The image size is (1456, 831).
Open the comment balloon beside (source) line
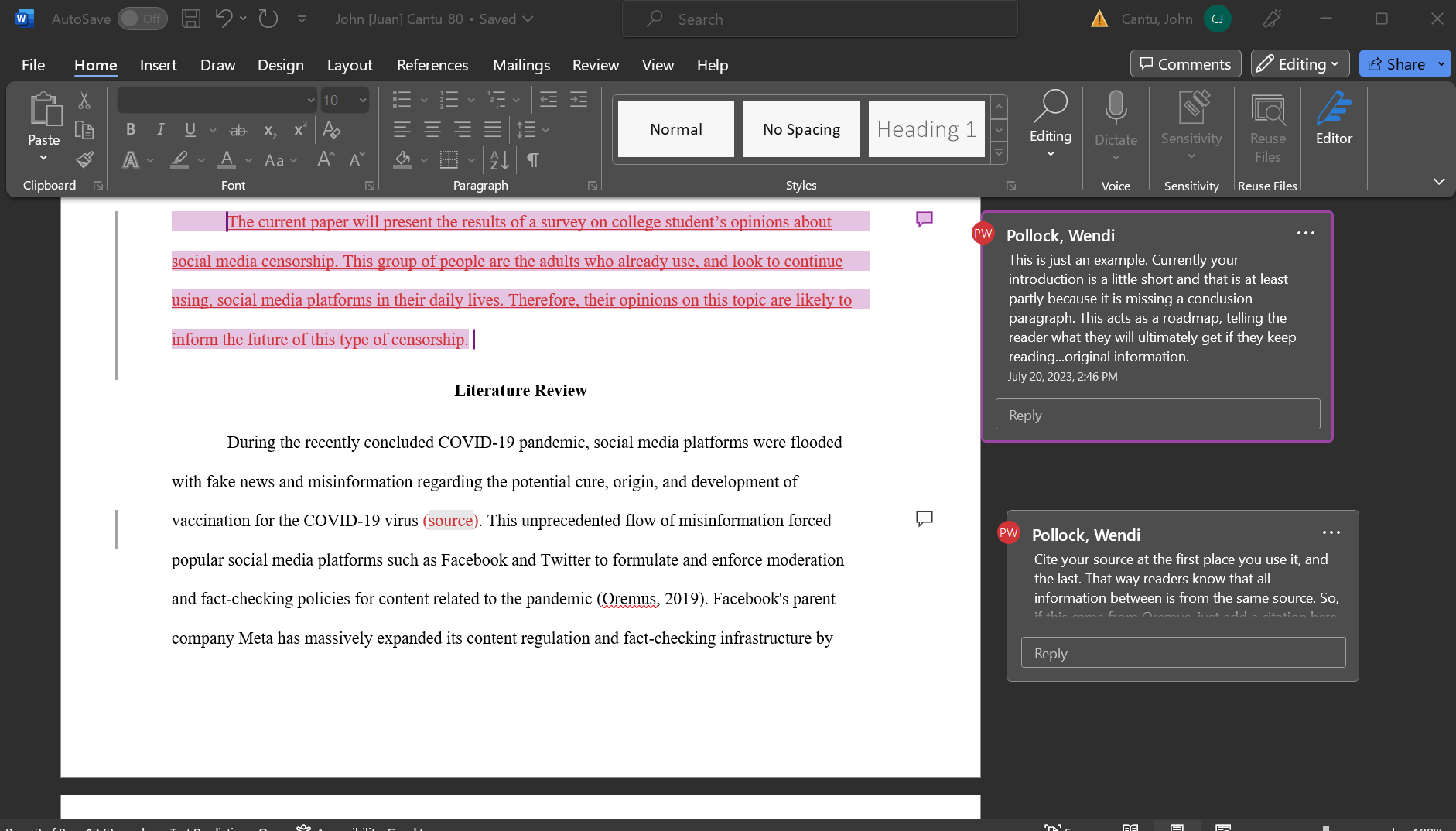click(925, 518)
